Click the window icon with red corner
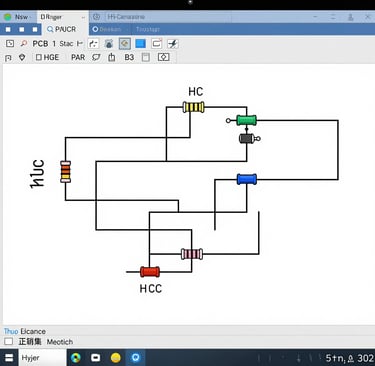 157,44
